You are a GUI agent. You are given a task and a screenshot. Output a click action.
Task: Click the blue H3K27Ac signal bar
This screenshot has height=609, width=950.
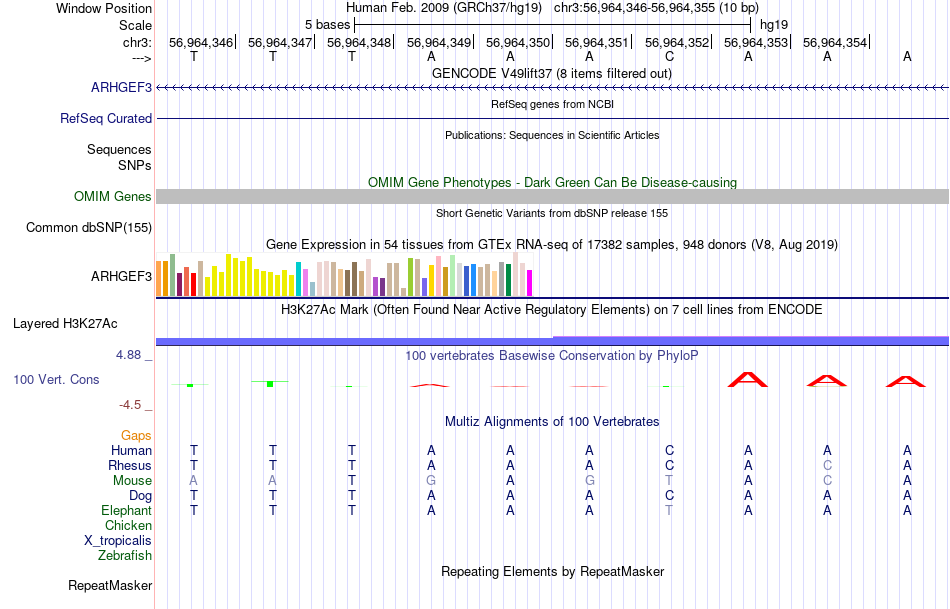(x=553, y=341)
